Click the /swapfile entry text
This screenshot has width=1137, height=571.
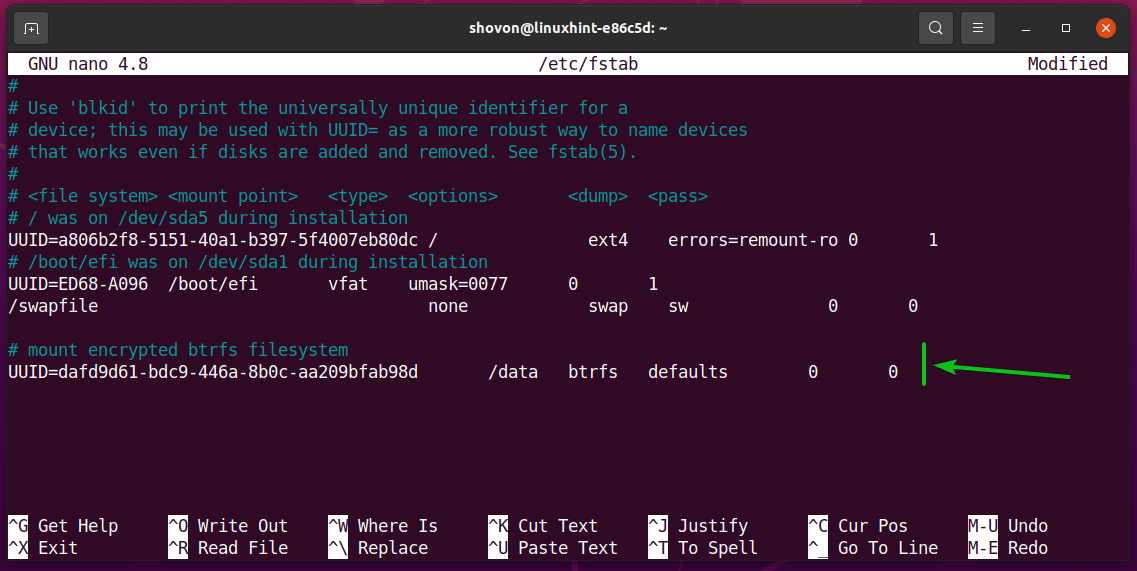(x=53, y=306)
